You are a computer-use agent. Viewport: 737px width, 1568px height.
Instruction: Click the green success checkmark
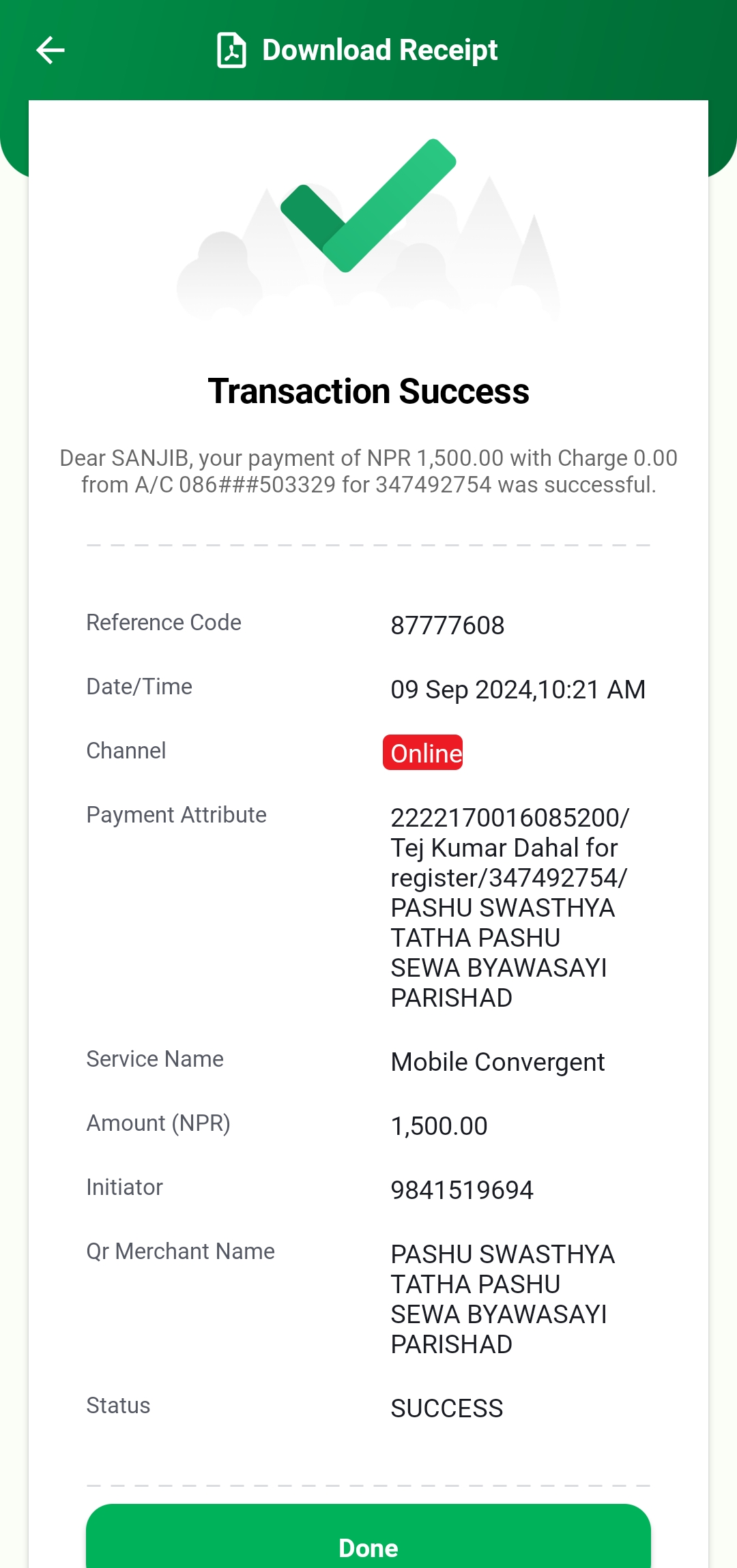(x=369, y=205)
